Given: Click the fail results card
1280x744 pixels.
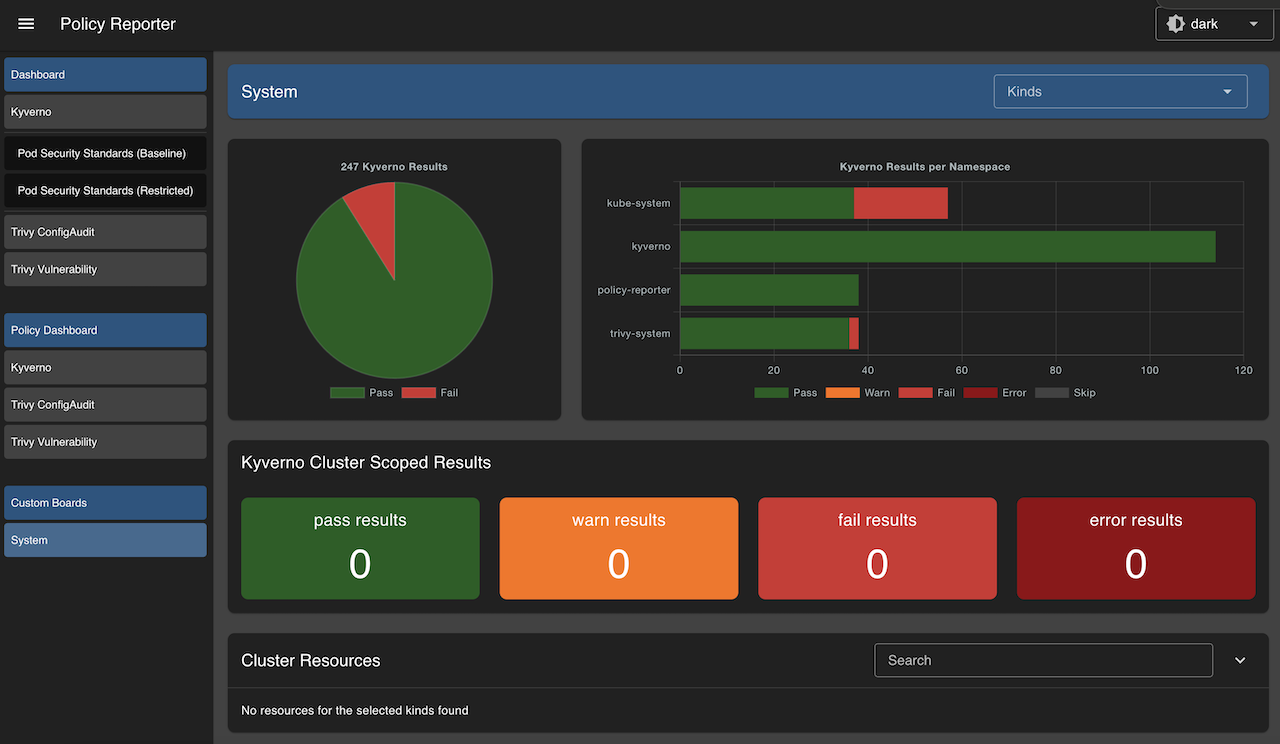Looking at the screenshot, I should click(x=877, y=549).
